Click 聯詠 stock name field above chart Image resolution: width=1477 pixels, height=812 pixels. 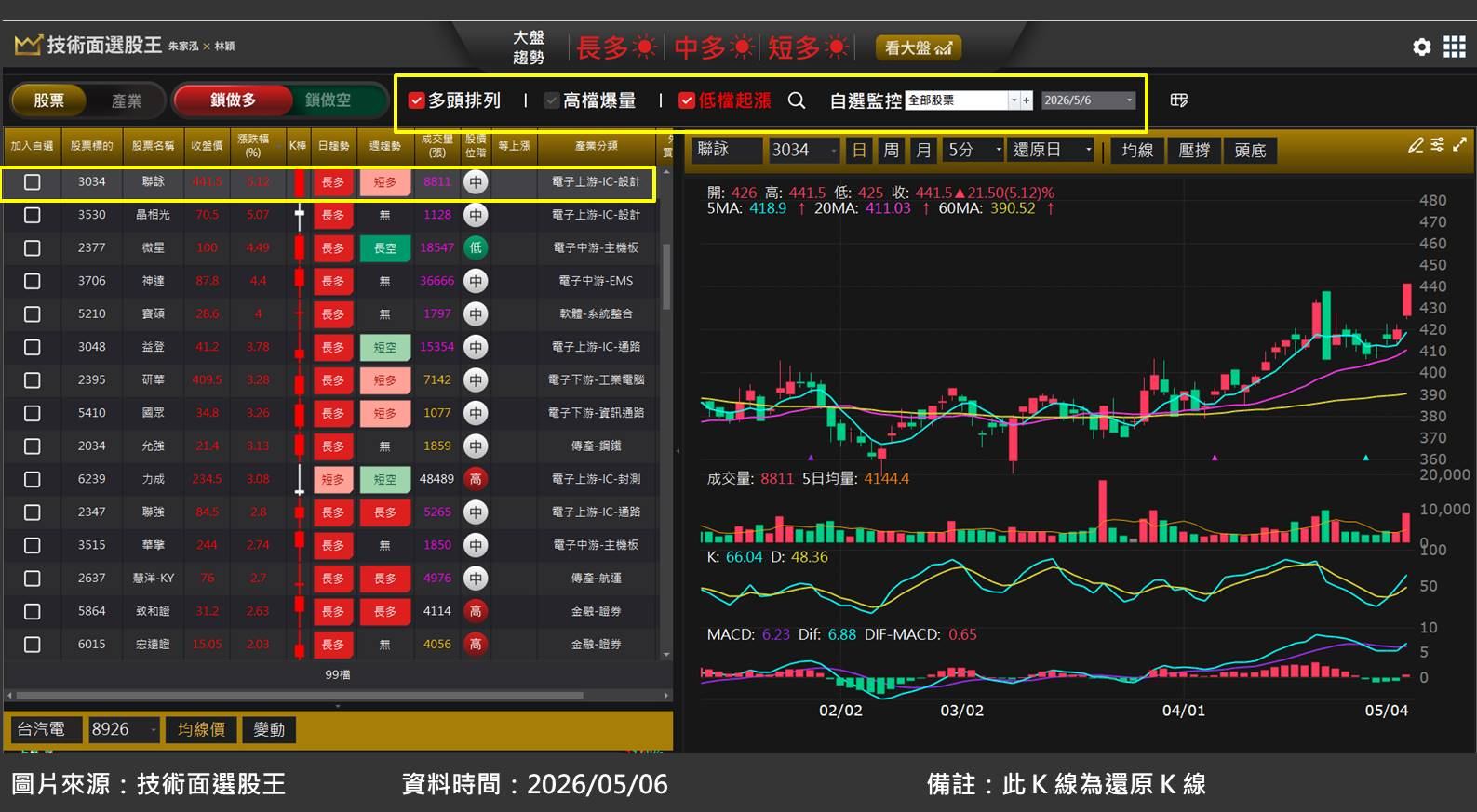tap(727, 150)
